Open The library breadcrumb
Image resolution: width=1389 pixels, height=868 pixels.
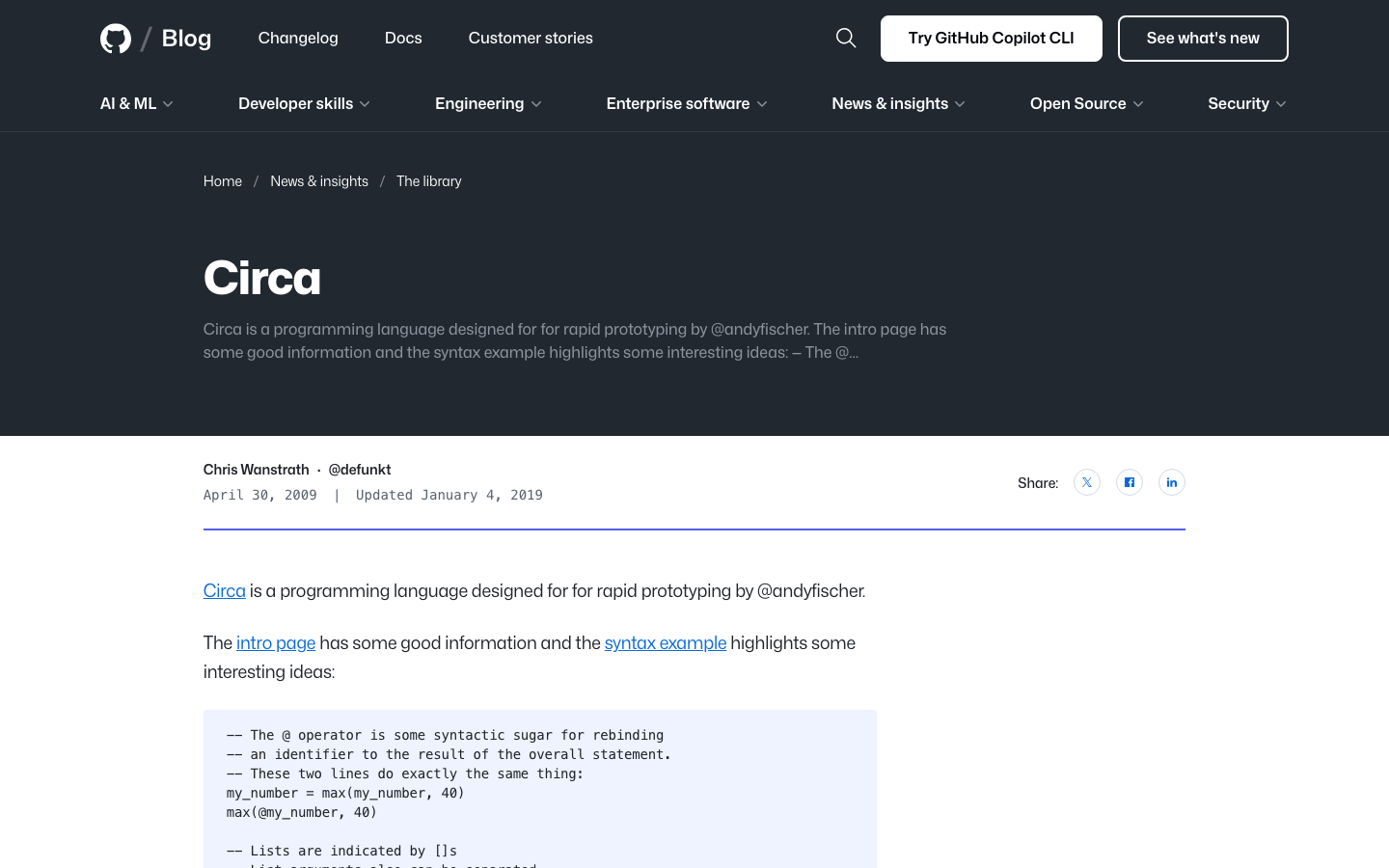(x=429, y=181)
